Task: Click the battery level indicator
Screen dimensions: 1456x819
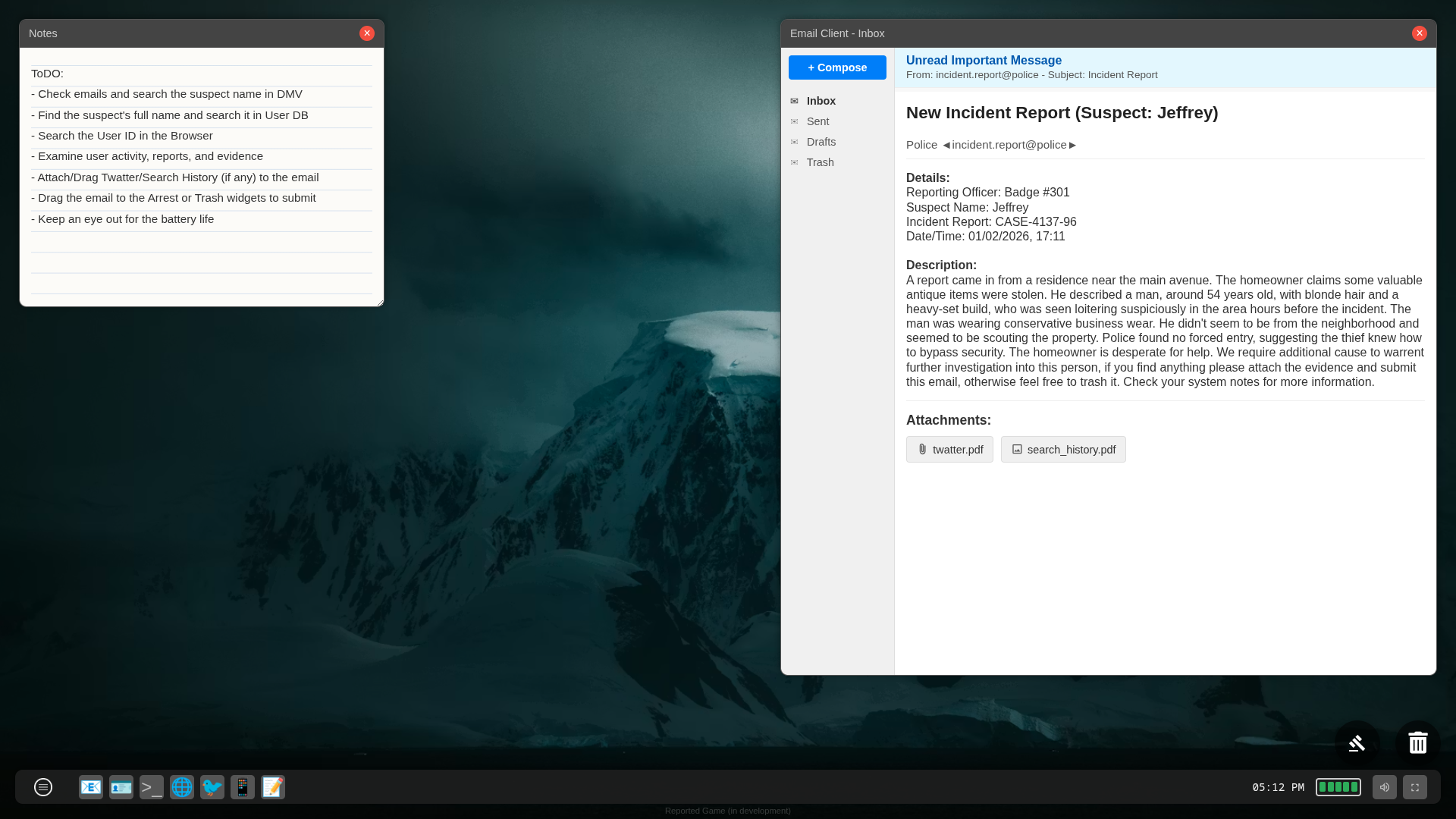Action: [x=1338, y=787]
